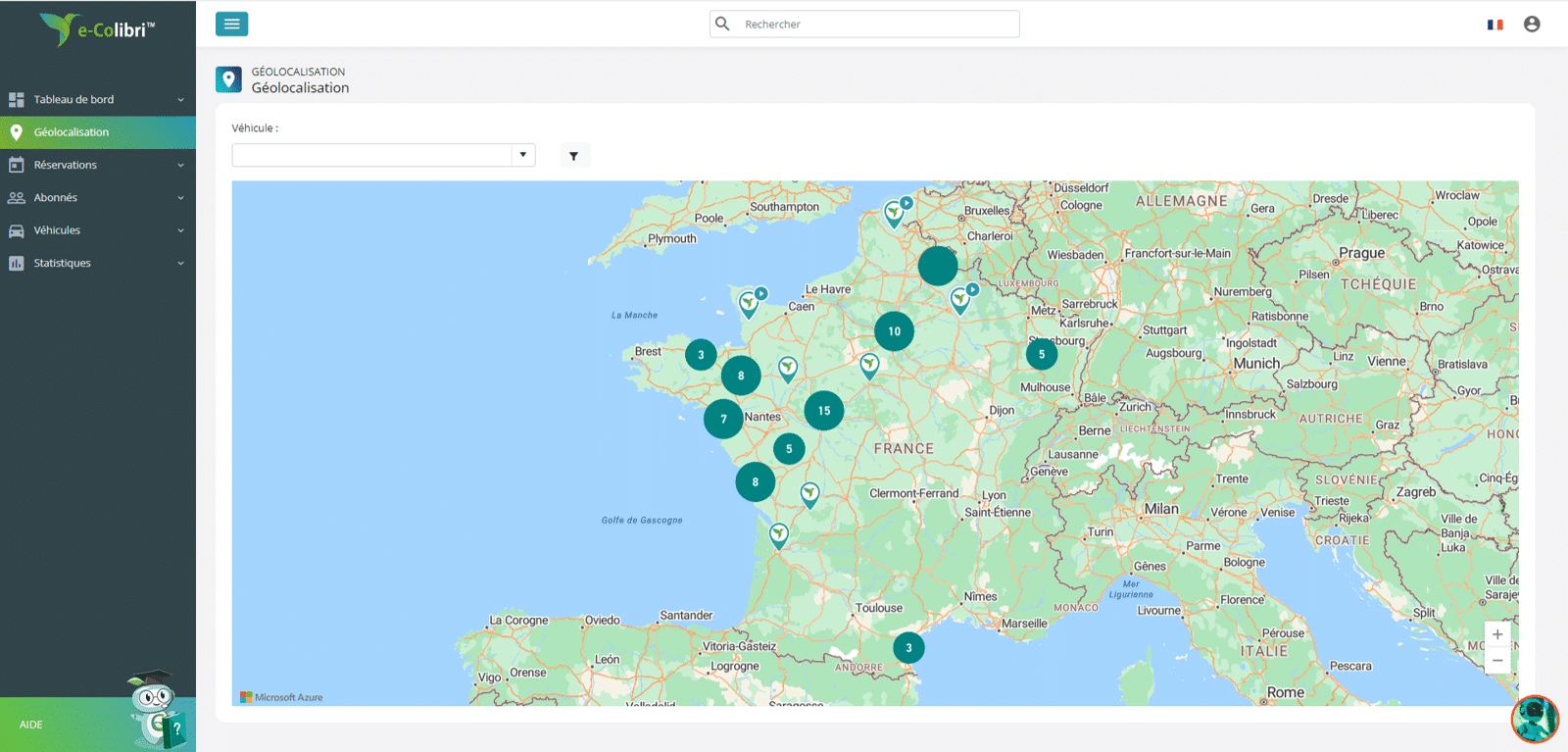Image resolution: width=1568 pixels, height=752 pixels.
Task: Expand the Réservations sidebar section
Action: 98,165
